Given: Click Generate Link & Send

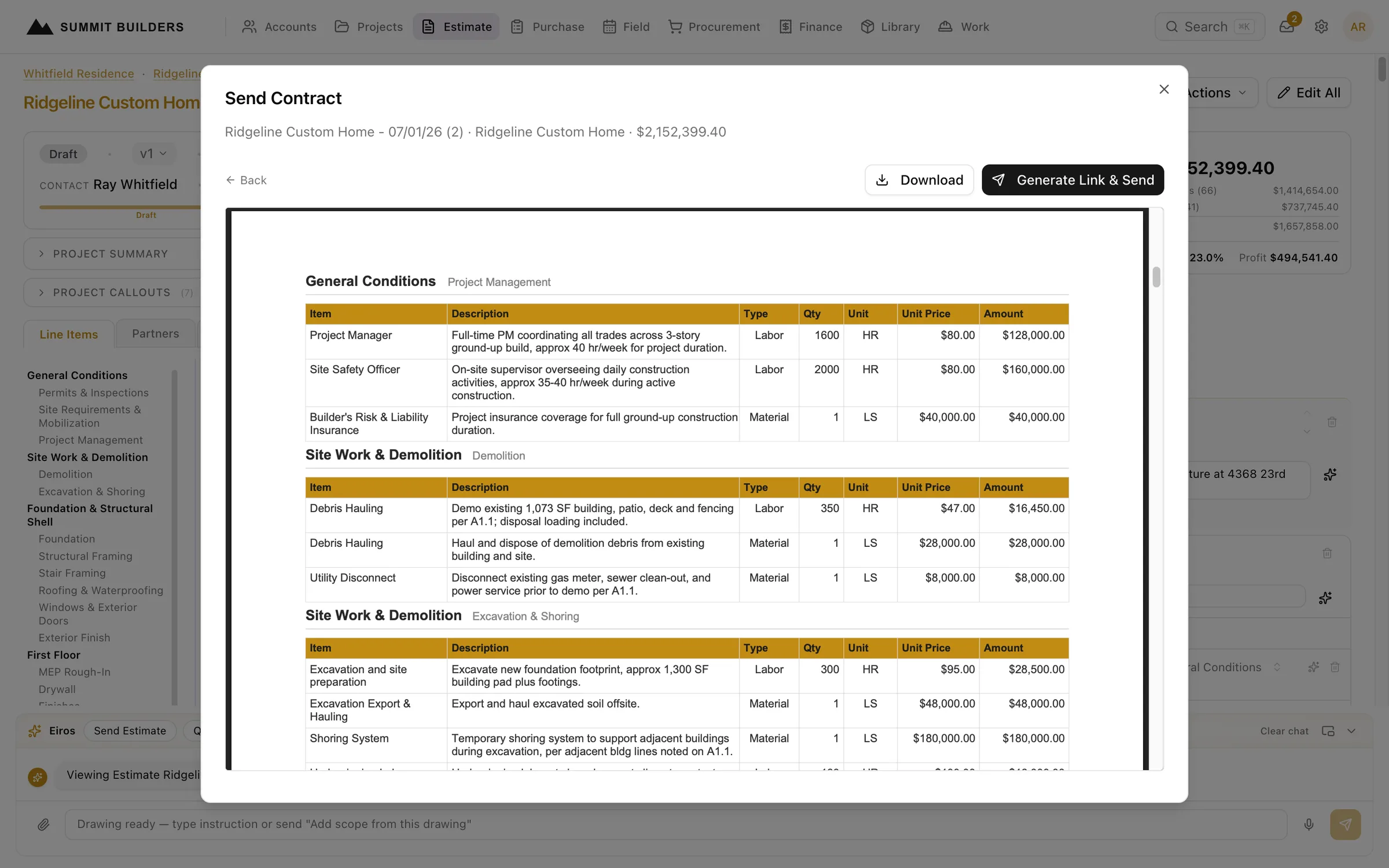Looking at the screenshot, I should coord(1072,180).
